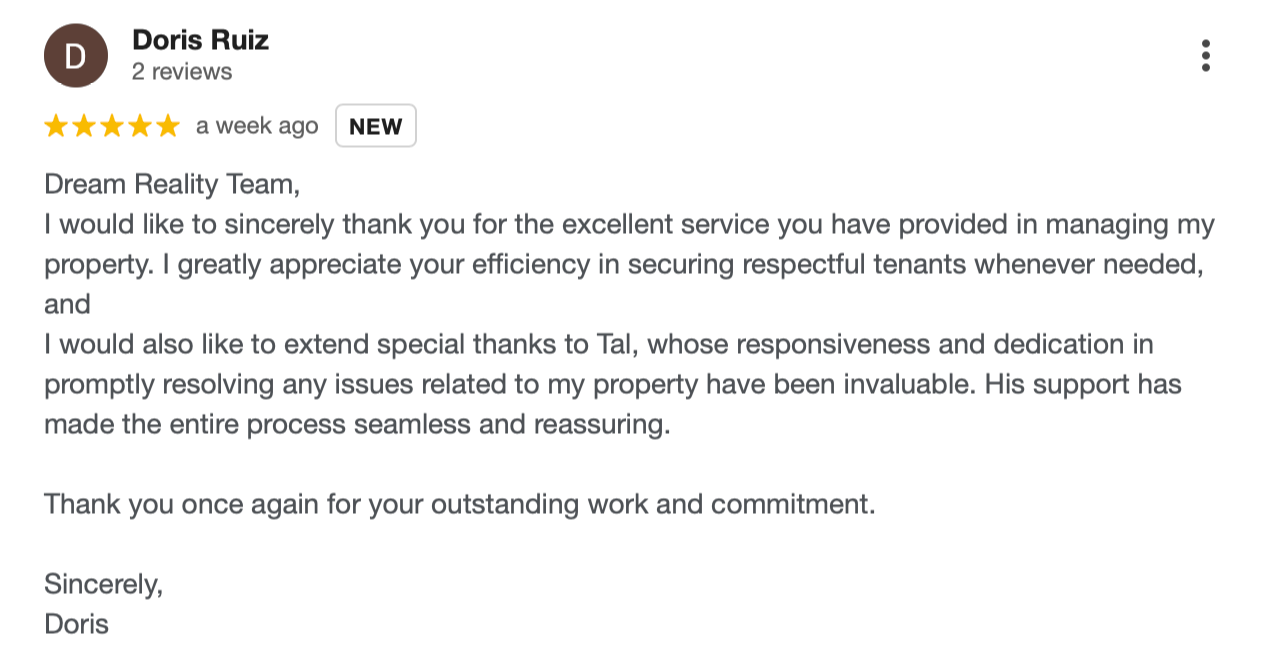The height and width of the screenshot is (656, 1266).
Task: Click the lone word "and" on its own line
Action: point(67,304)
